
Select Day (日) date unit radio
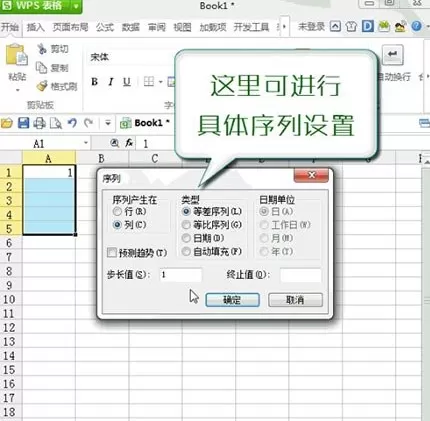click(264, 211)
